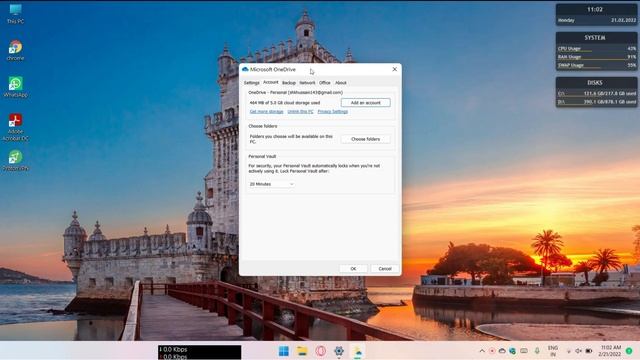The width and height of the screenshot is (640, 360).
Task: Open the Adobe Acrobat DC shortcut
Action: point(16,127)
